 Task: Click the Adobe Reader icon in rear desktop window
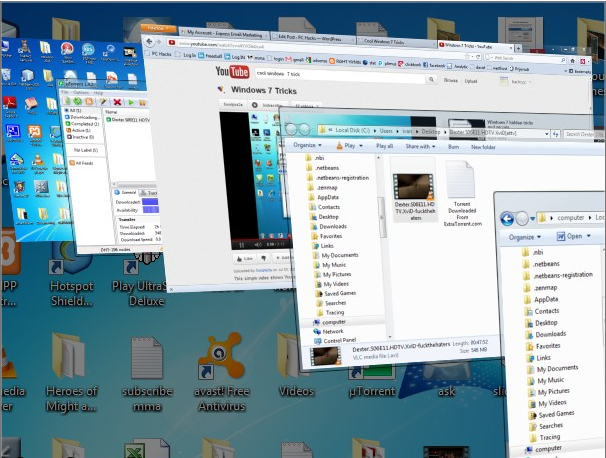click(10, 105)
